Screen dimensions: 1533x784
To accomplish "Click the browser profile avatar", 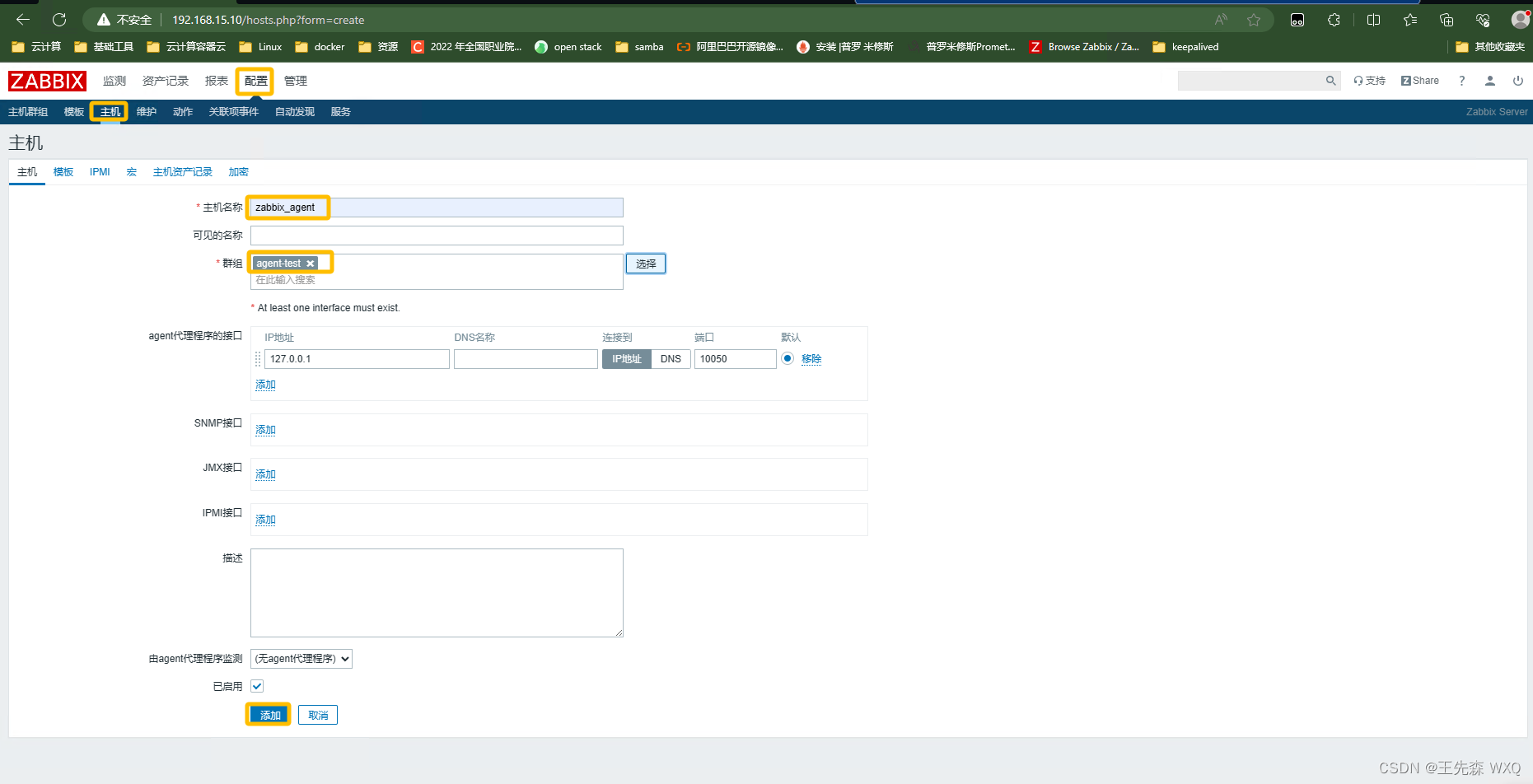I will (1521, 20).
